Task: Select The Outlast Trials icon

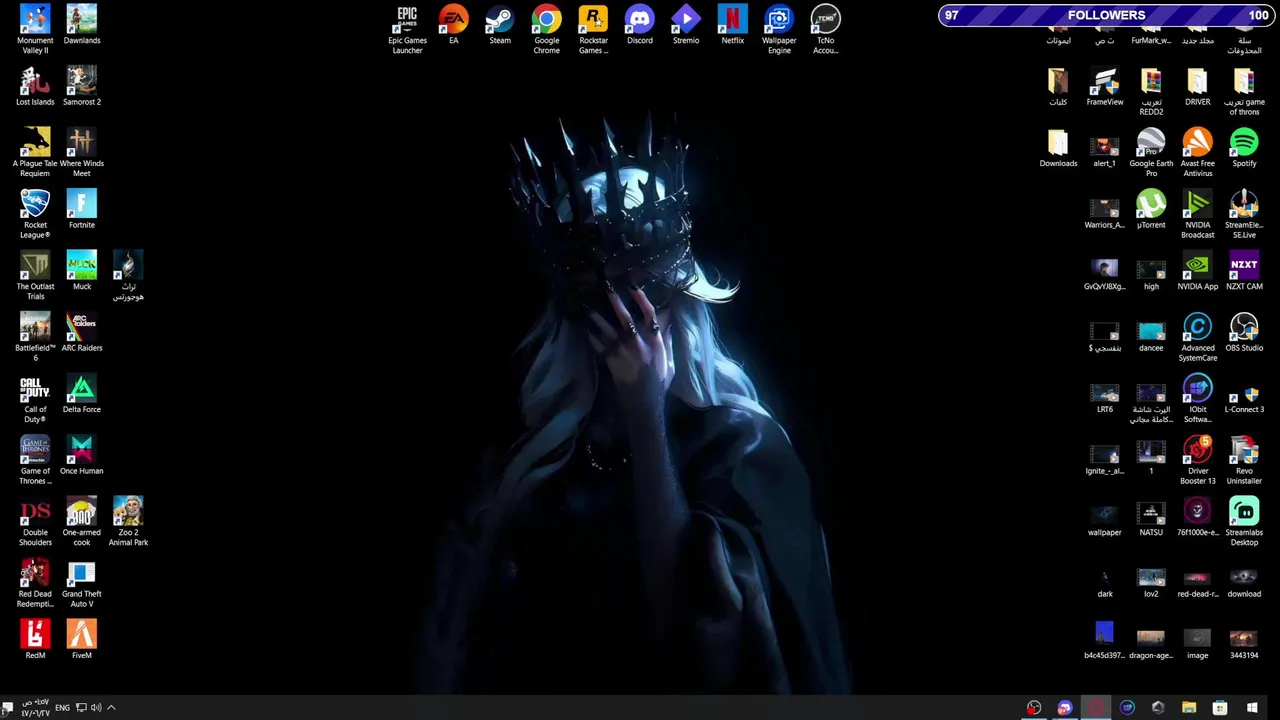Action: click(x=35, y=275)
